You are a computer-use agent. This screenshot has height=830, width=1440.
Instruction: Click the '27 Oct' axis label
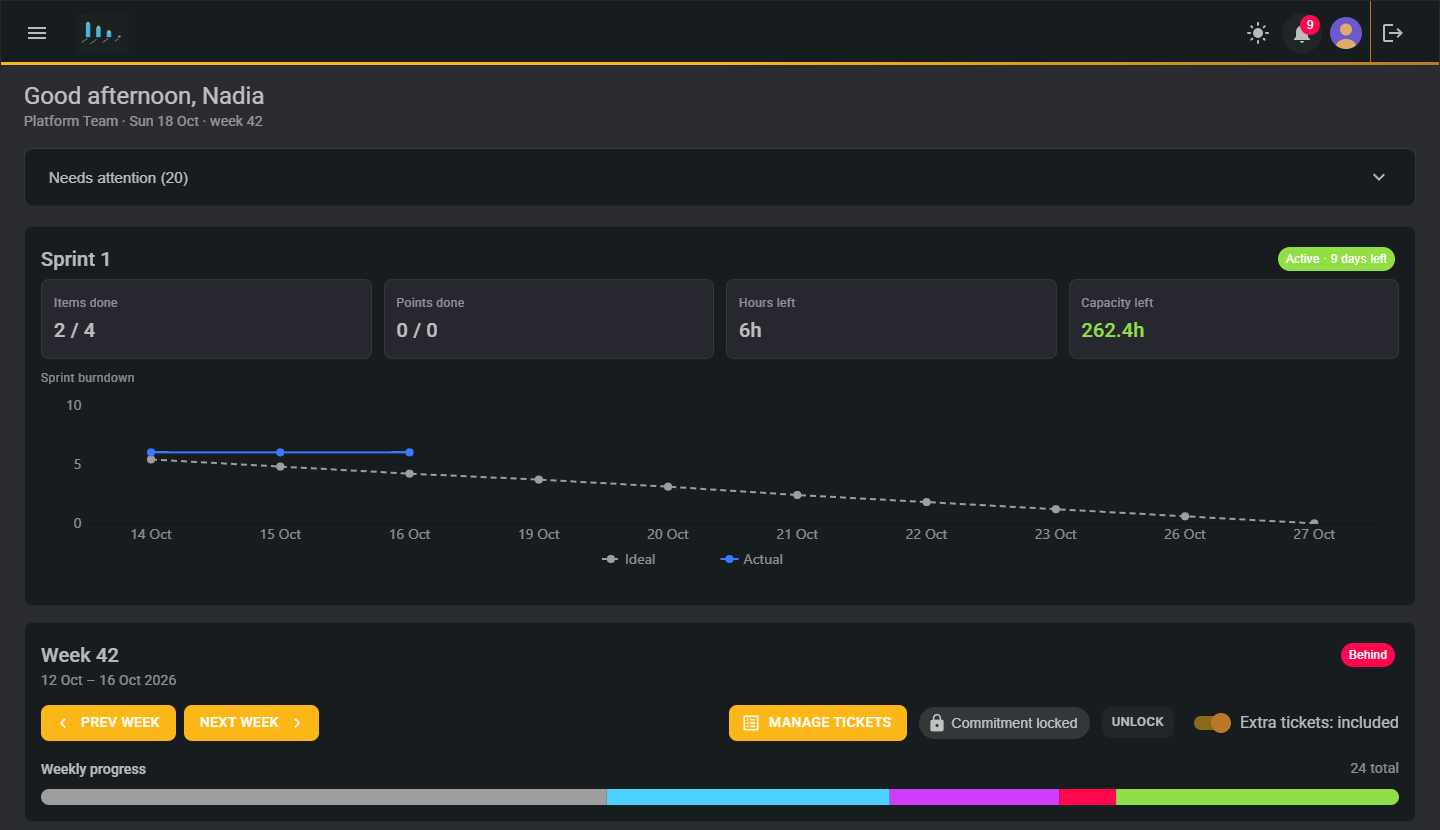(x=1314, y=535)
